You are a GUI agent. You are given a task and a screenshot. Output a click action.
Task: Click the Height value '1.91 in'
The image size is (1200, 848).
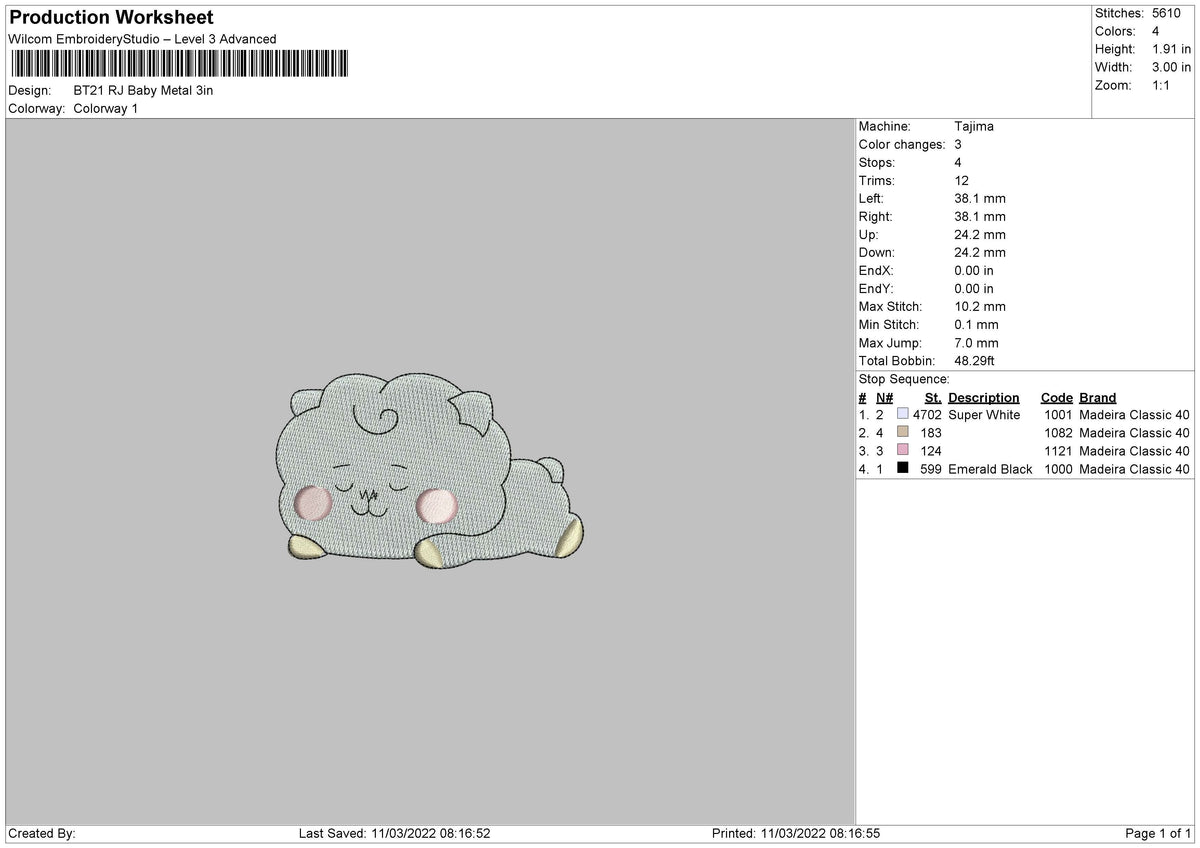click(x=1171, y=49)
